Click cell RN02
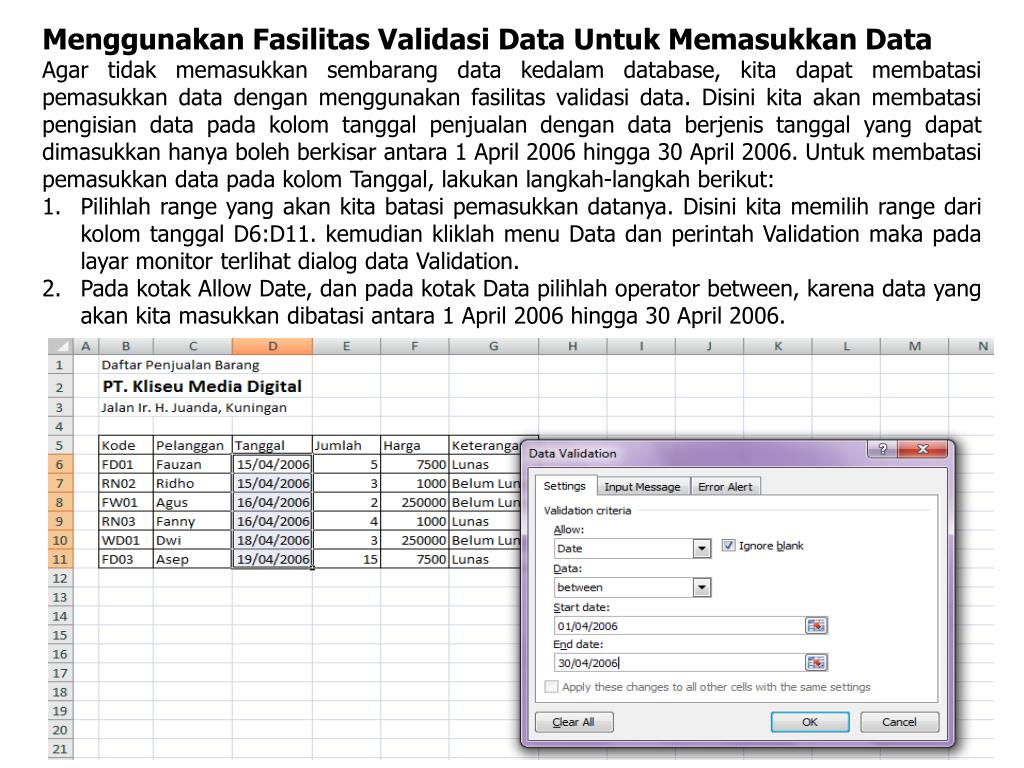 pyautogui.click(x=126, y=483)
